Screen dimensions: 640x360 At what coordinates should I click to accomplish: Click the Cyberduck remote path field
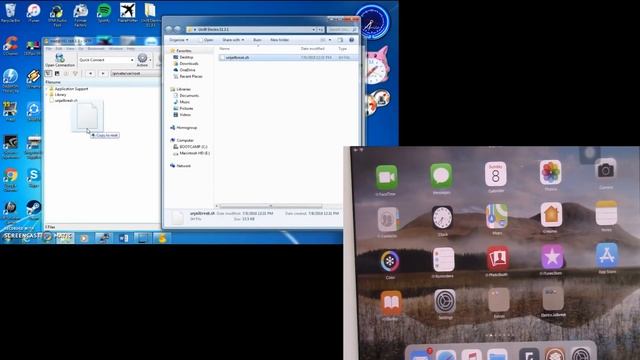[x=135, y=73]
